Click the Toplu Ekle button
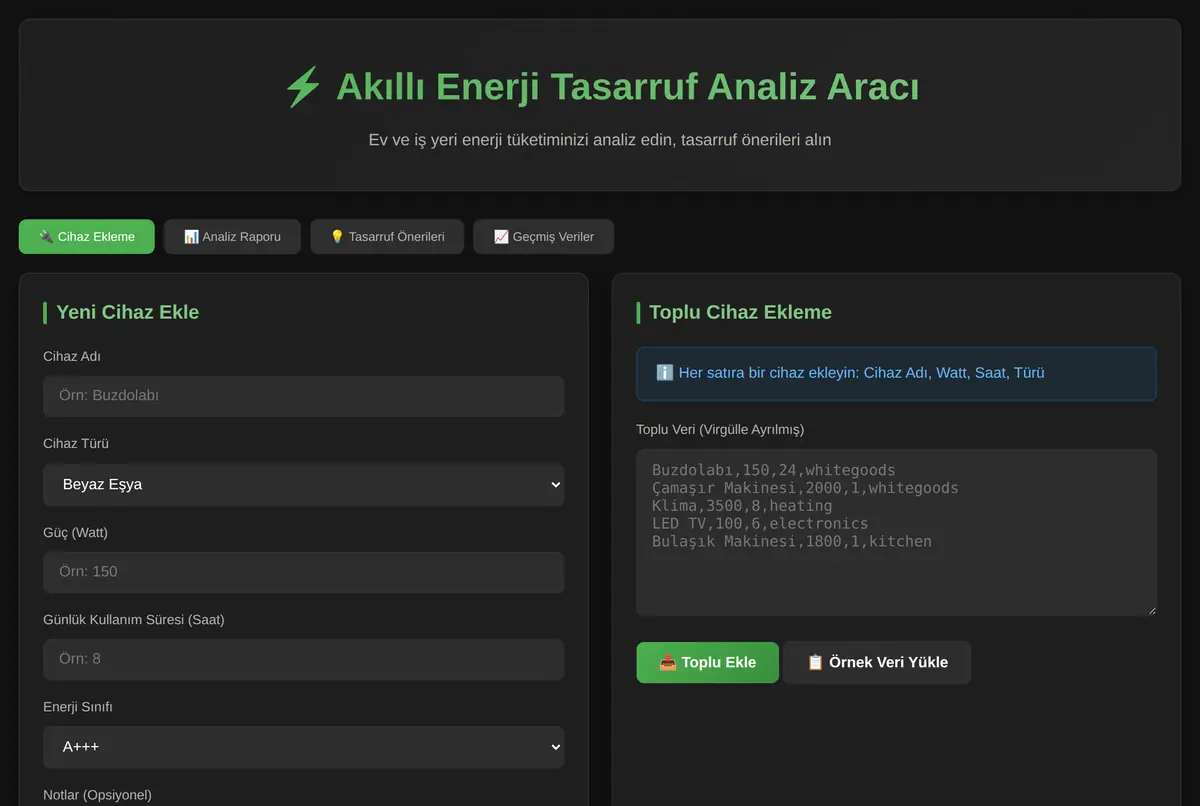Viewport: 1200px width, 806px height. (x=708, y=663)
